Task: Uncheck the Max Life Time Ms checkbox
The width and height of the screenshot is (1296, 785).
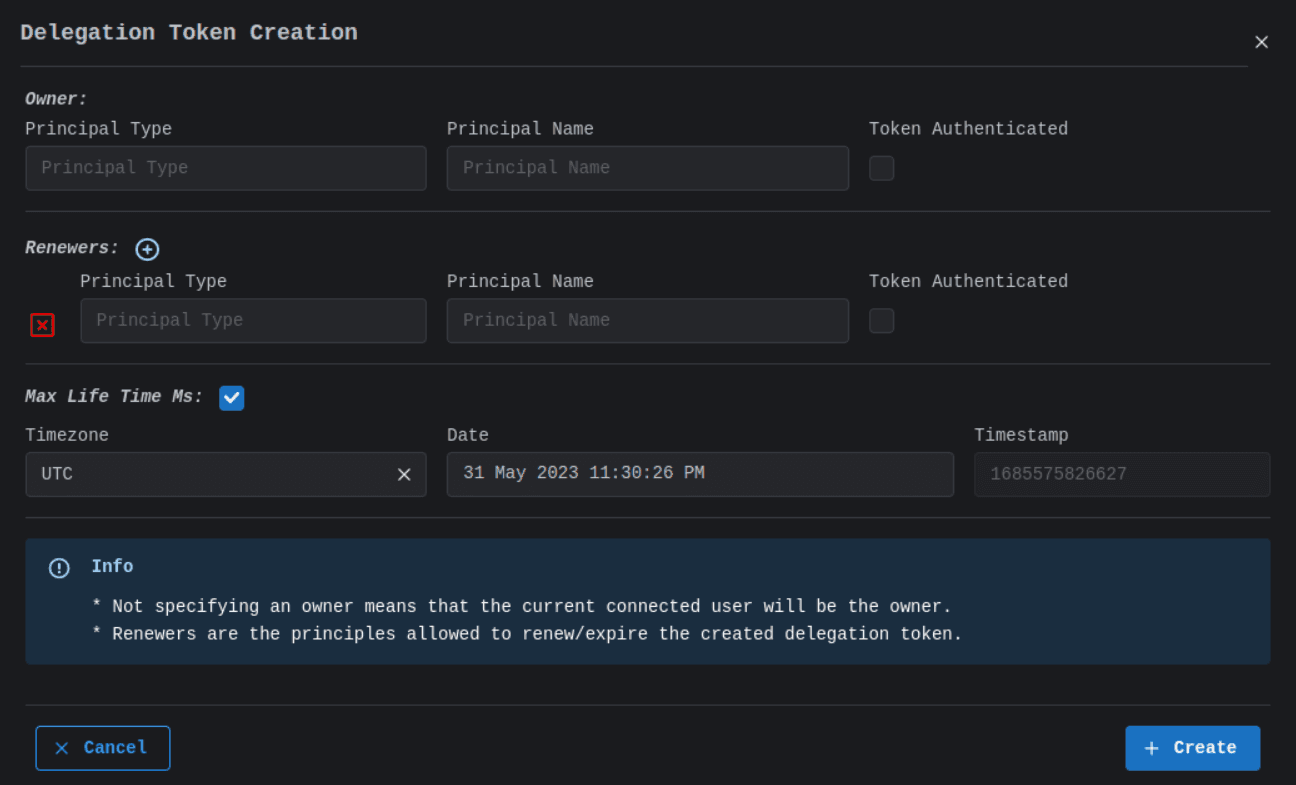Action: point(231,398)
